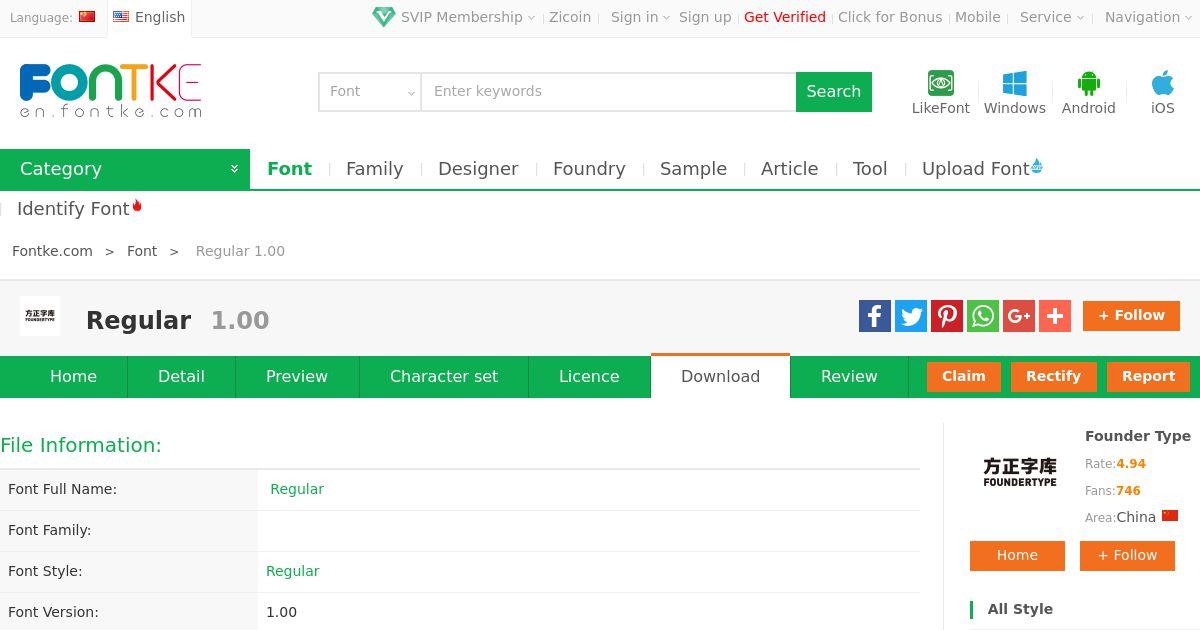Switch language to Chinese flag
The width and height of the screenshot is (1200, 630).
87,16
